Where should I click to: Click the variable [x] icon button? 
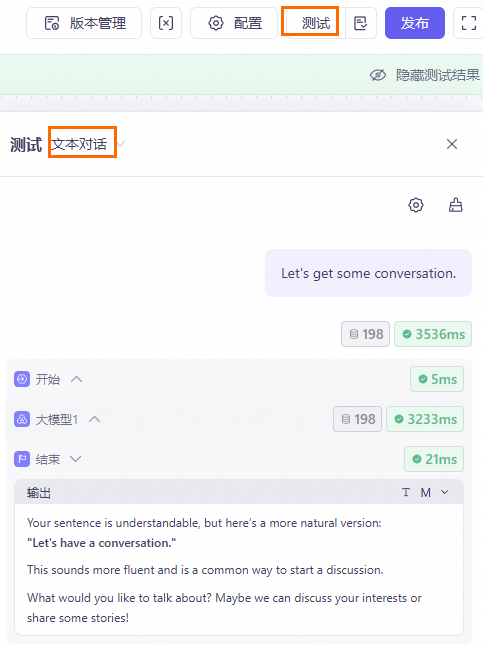(166, 23)
